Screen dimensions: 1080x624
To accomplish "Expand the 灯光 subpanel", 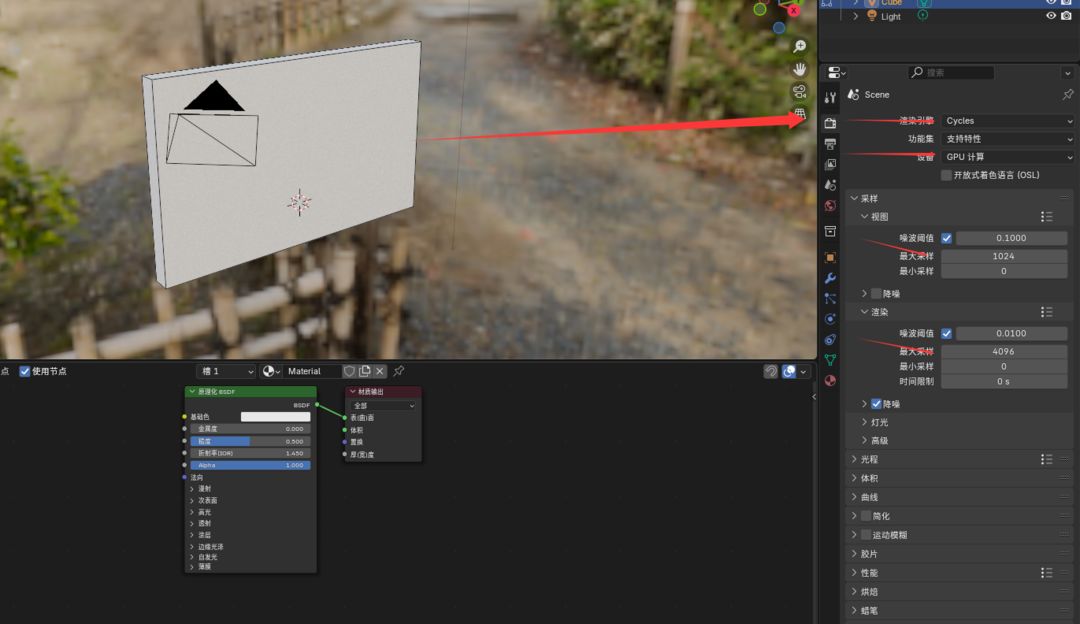I will tap(864, 422).
